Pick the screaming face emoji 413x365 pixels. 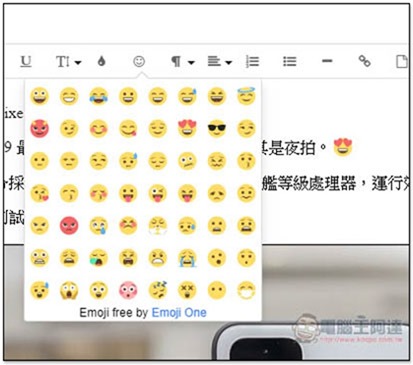point(69,290)
